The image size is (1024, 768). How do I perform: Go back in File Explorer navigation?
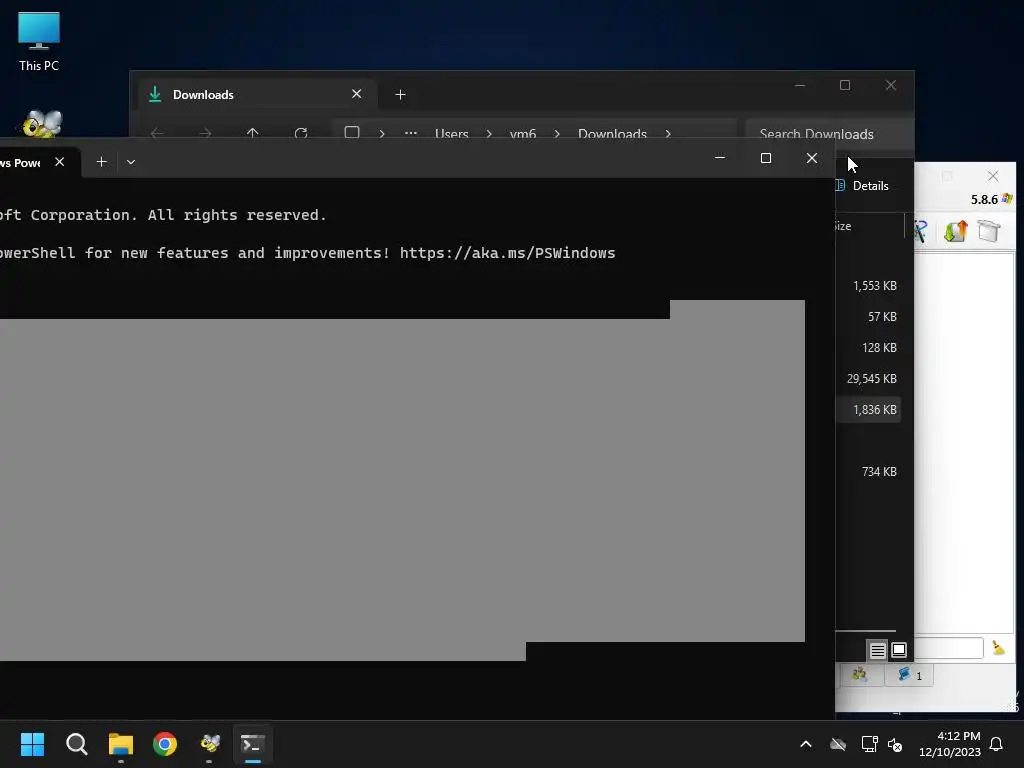click(157, 133)
